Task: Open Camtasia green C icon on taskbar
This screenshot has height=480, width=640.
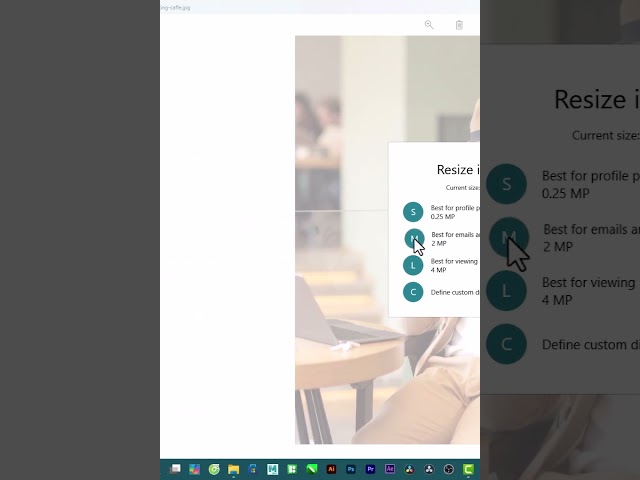Action: [x=468, y=469]
